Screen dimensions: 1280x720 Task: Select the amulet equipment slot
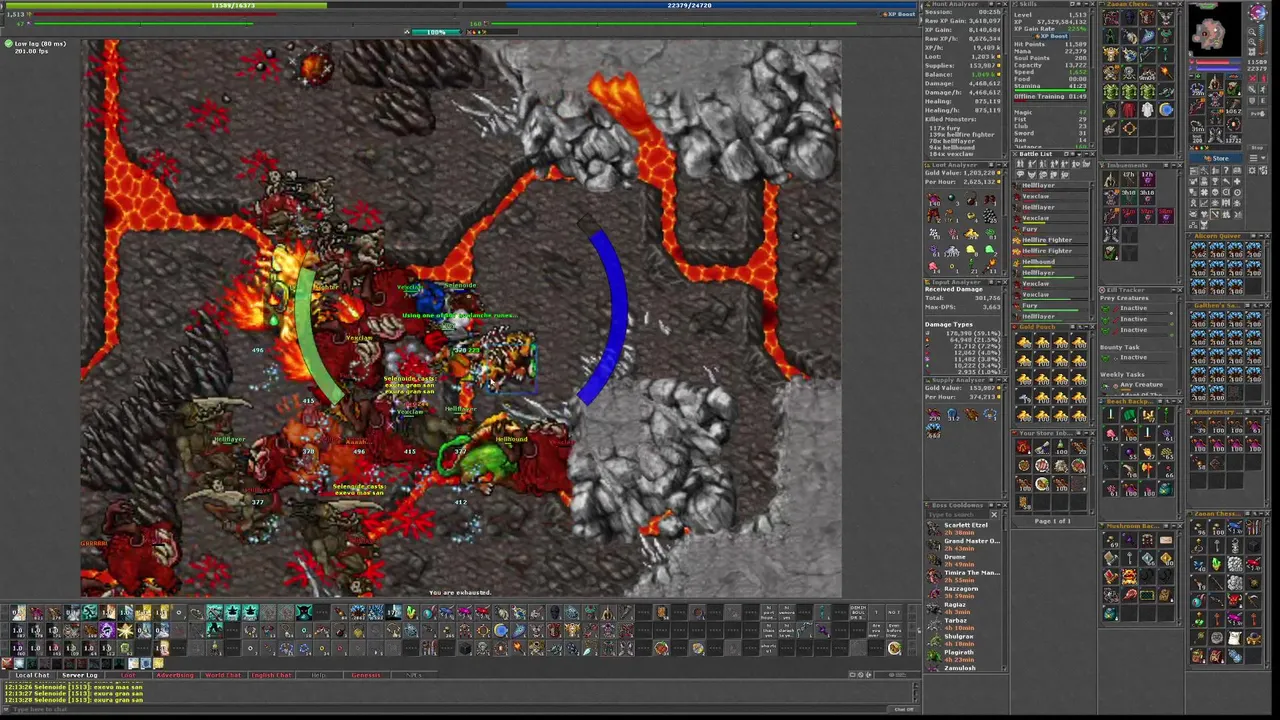point(1197,87)
